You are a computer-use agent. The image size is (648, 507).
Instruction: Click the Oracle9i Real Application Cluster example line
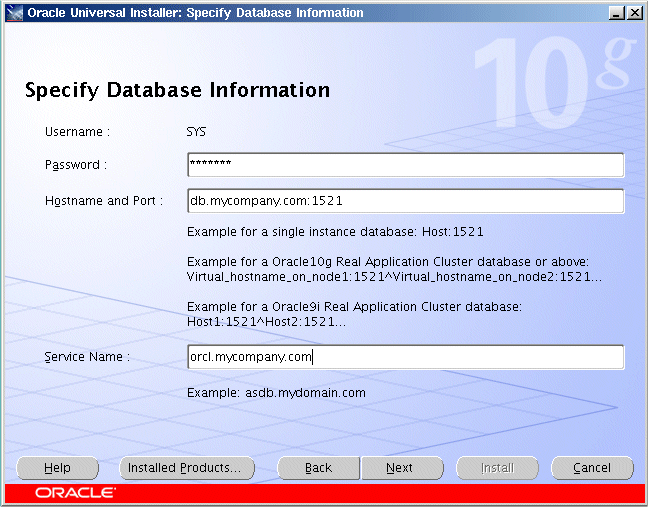click(x=354, y=307)
